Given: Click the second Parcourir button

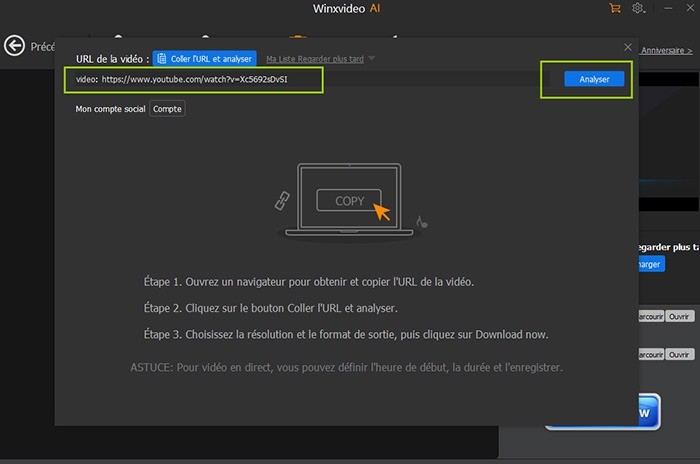Looking at the screenshot, I should pyautogui.click(x=651, y=355).
